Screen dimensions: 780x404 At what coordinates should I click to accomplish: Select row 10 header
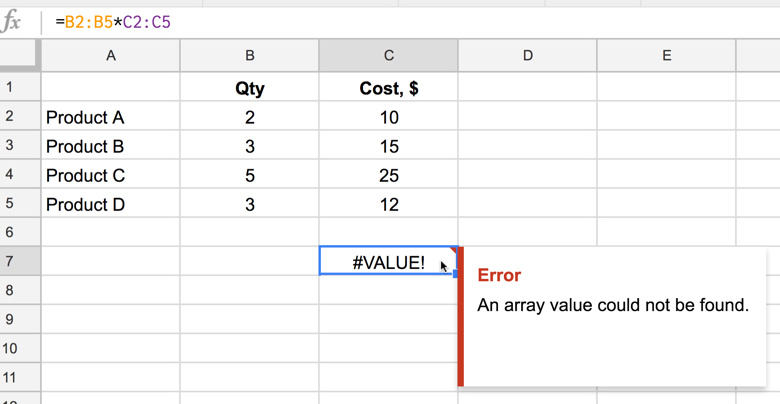coord(10,349)
